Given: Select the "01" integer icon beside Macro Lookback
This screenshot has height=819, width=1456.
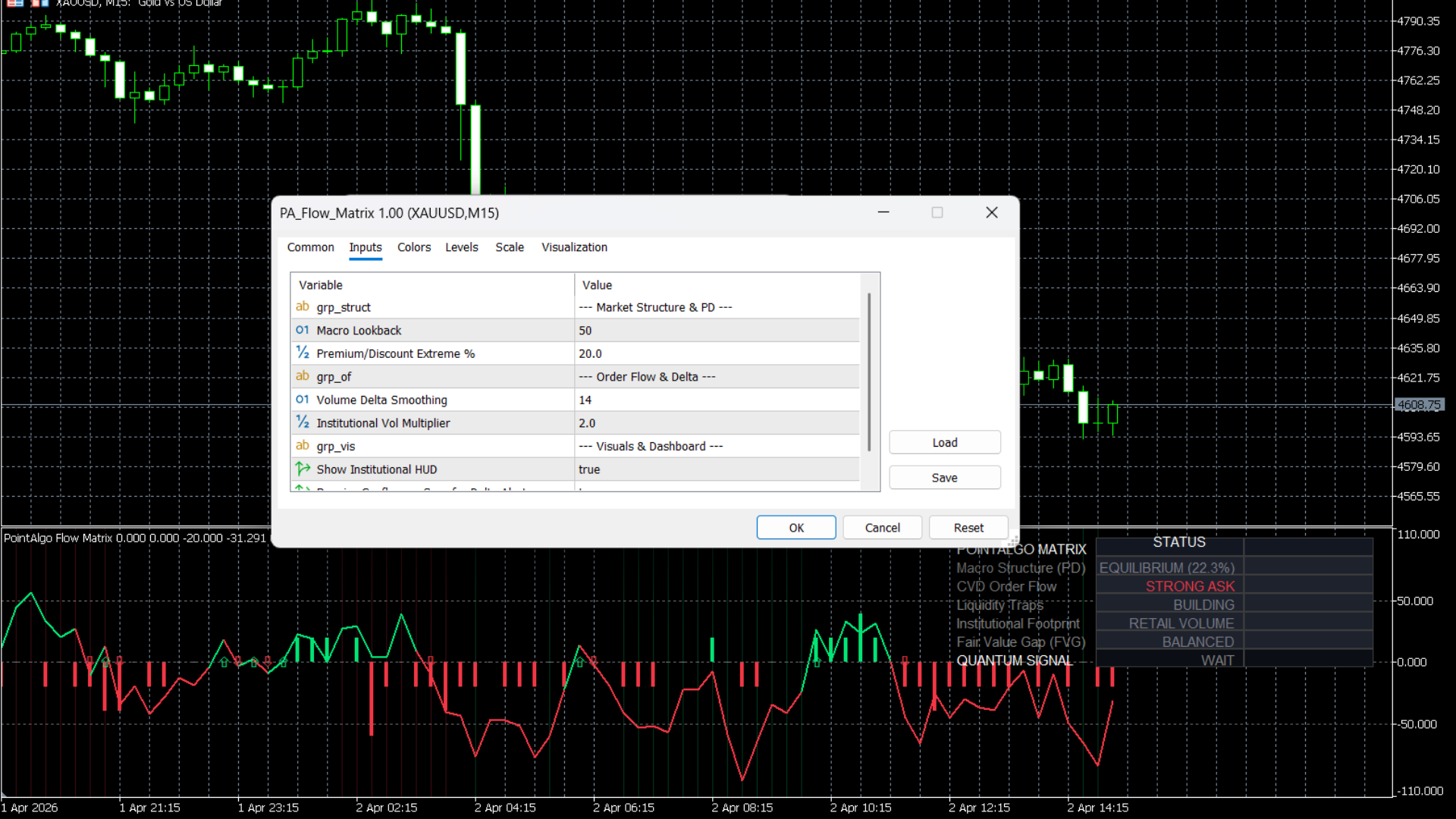Looking at the screenshot, I should 303,330.
